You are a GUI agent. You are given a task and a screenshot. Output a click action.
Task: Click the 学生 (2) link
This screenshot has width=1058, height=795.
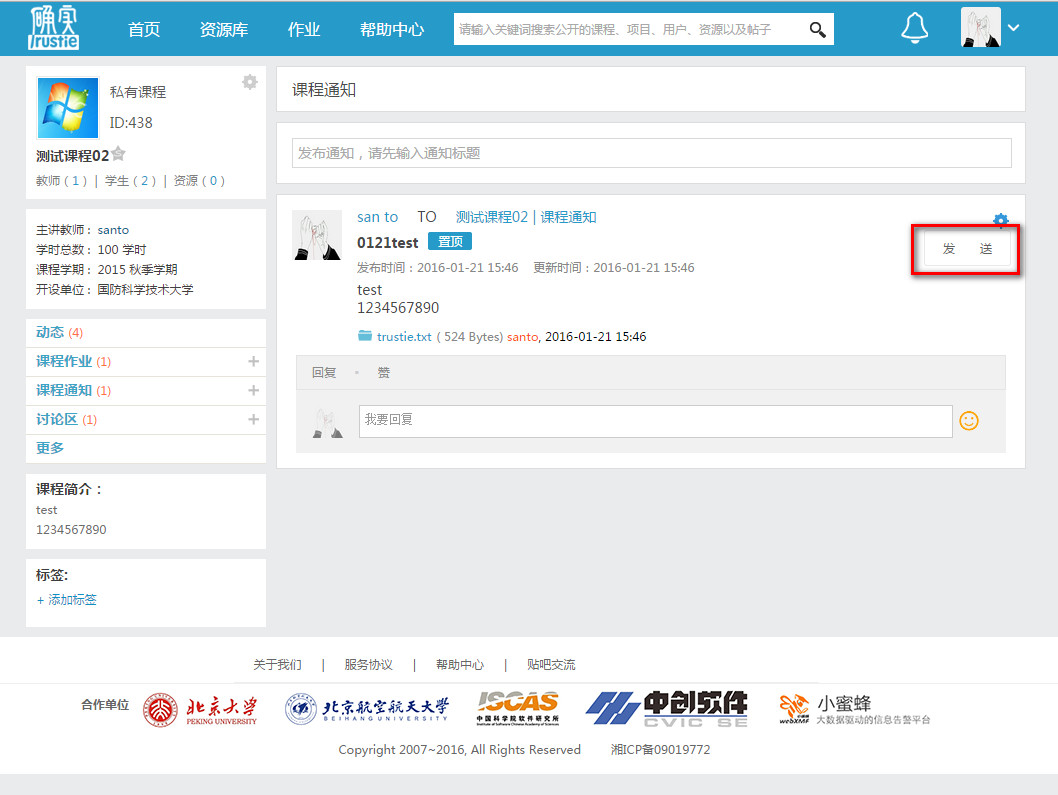point(130,181)
